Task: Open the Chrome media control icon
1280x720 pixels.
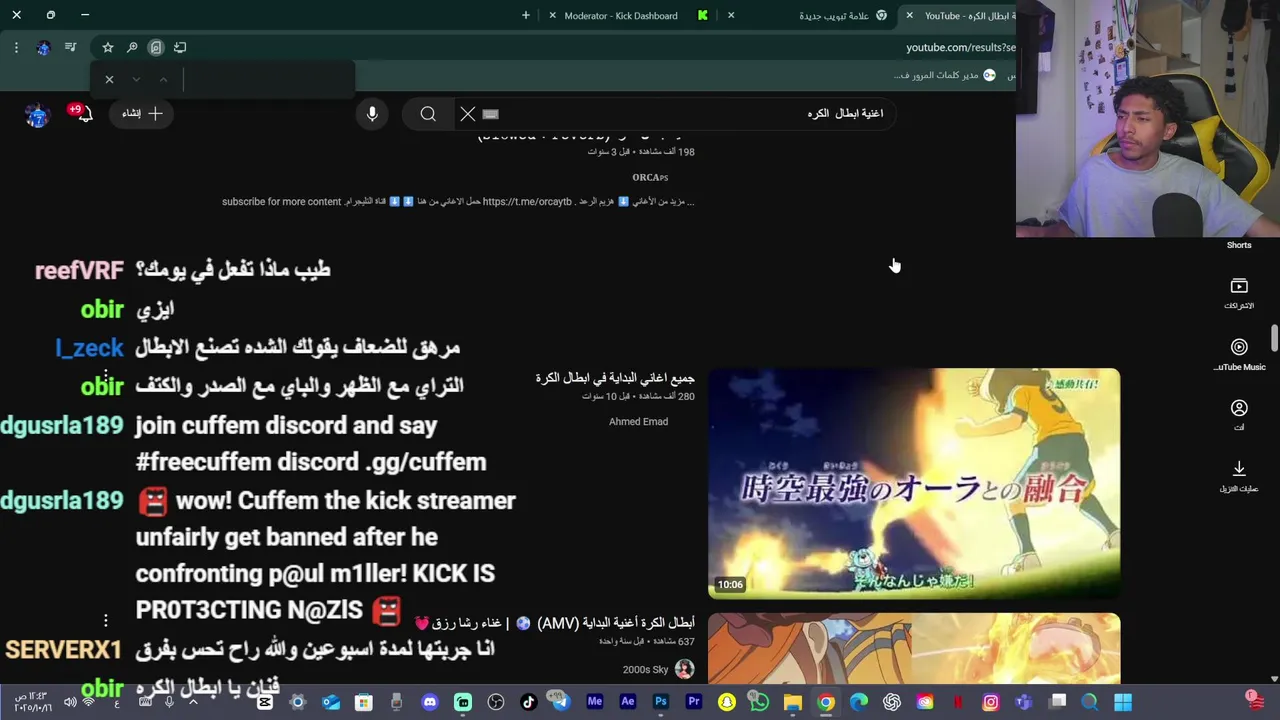Action: tap(70, 47)
